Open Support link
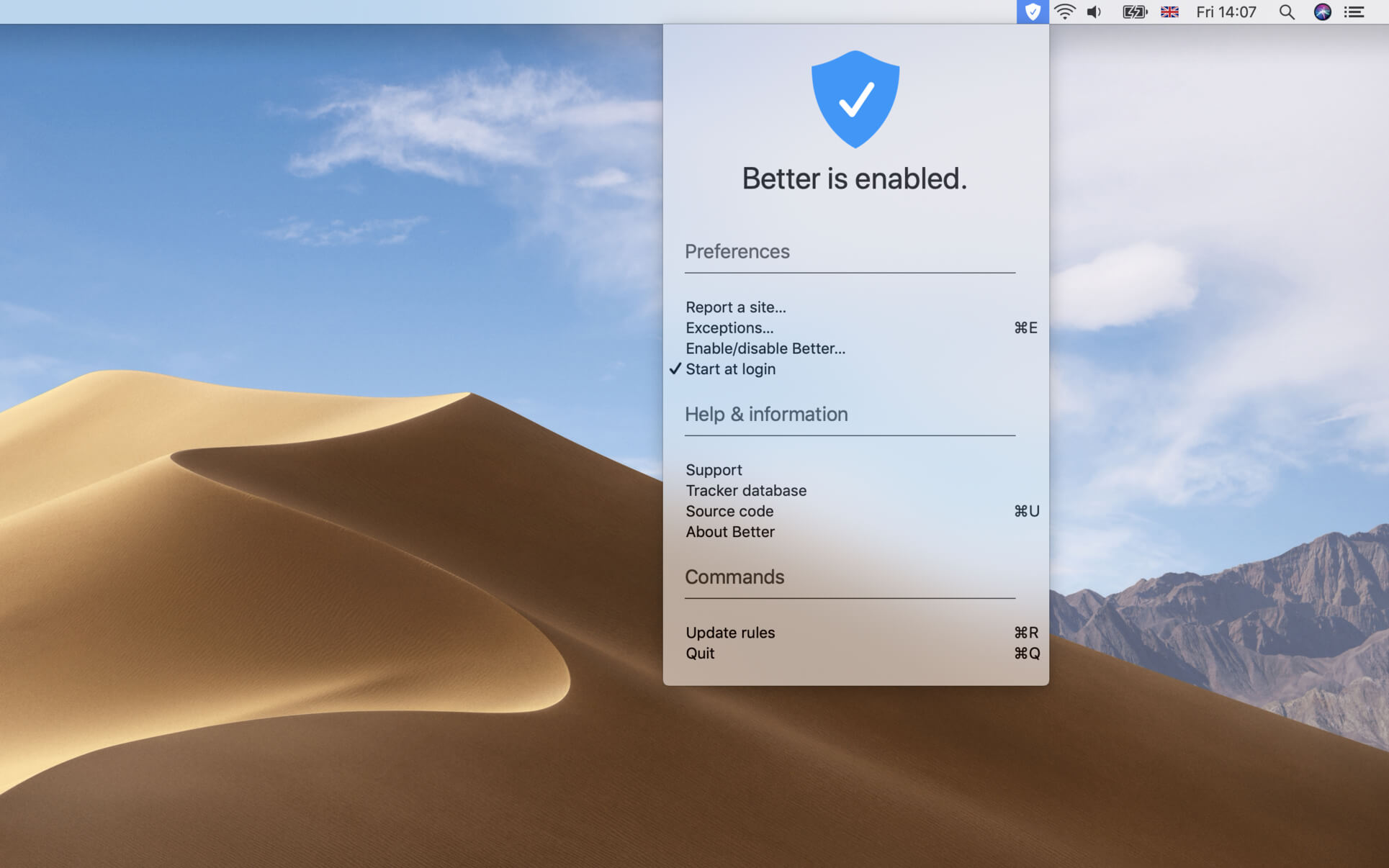The height and width of the screenshot is (868, 1389). [x=713, y=470]
